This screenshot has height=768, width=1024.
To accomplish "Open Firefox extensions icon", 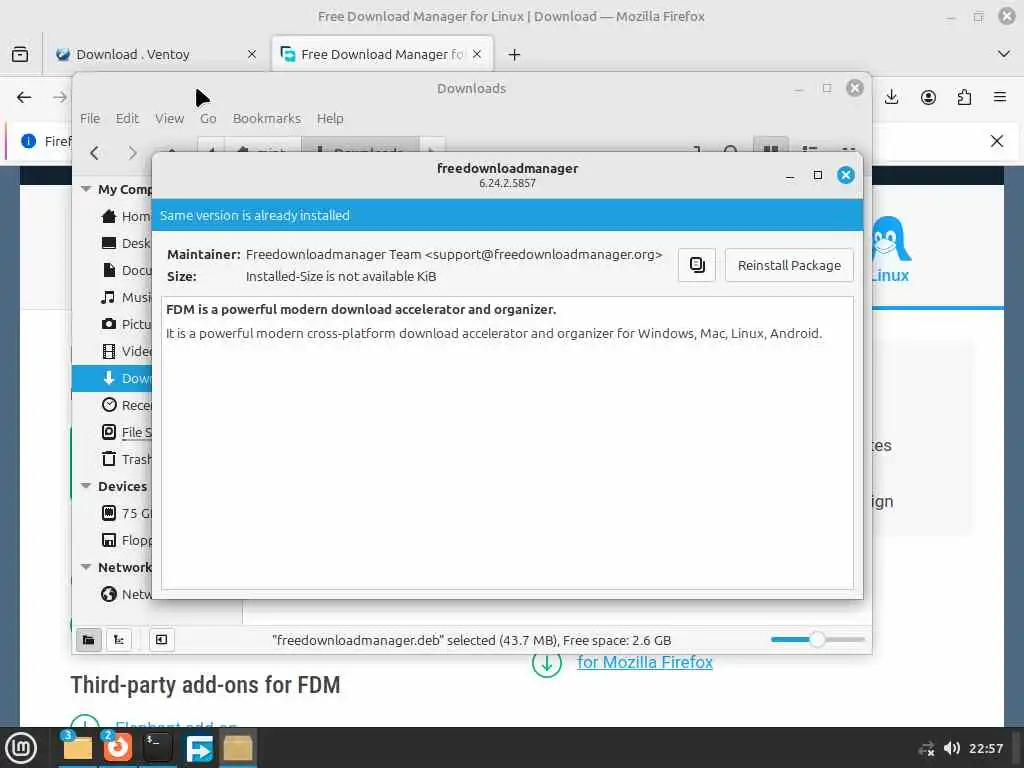I will coord(964,97).
